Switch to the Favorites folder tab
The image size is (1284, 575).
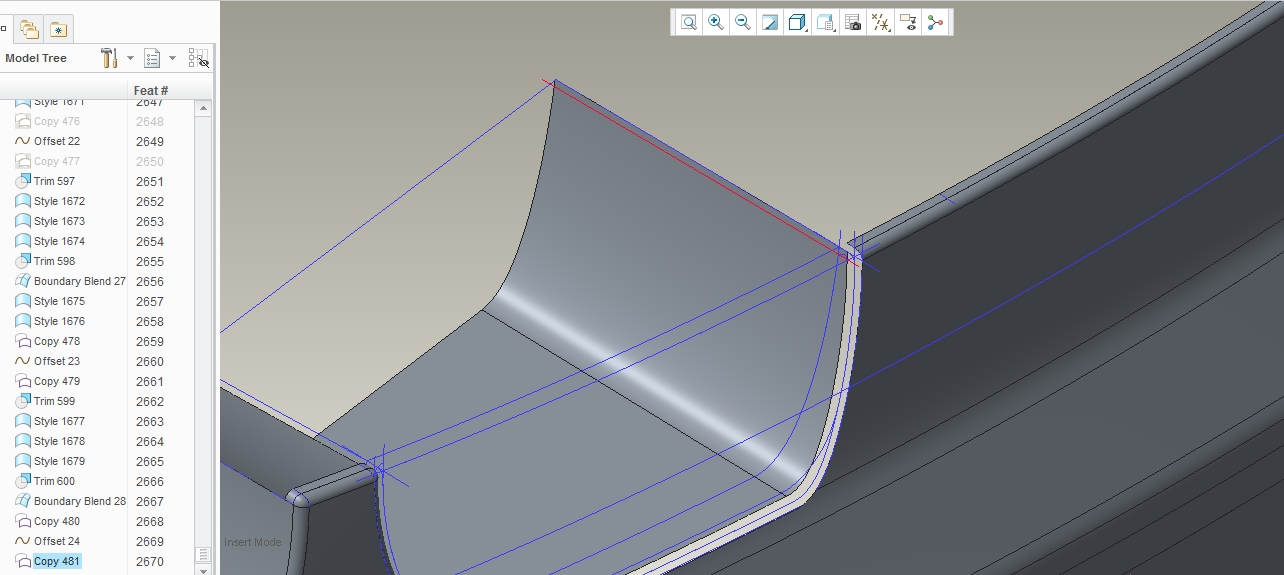pos(59,29)
